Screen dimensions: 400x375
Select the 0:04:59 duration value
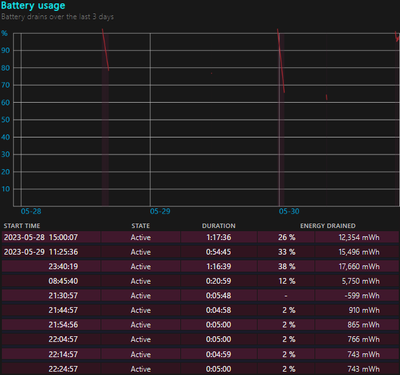[x=219, y=354]
